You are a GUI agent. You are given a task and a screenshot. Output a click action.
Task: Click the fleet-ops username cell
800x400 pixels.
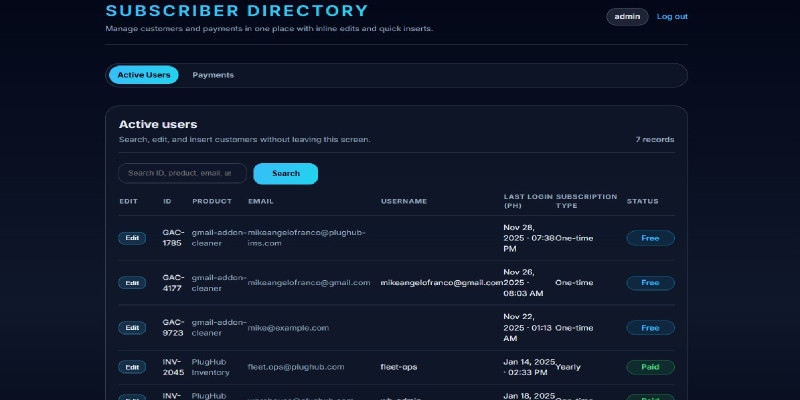pos(398,367)
